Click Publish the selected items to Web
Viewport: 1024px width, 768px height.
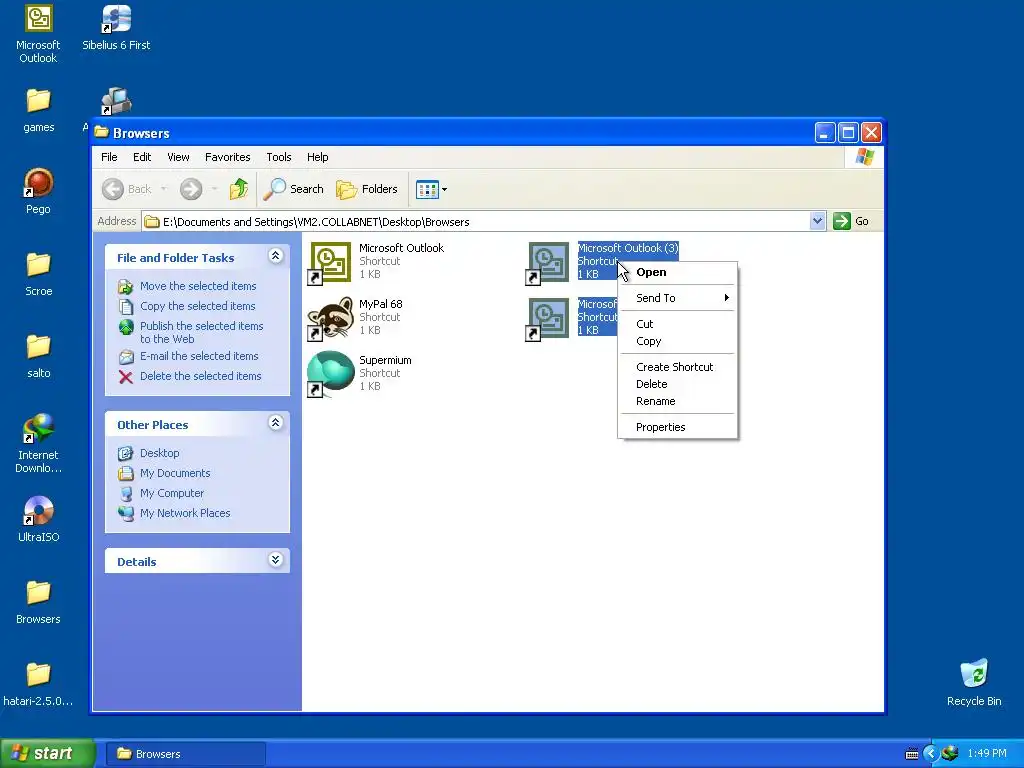(x=191, y=332)
